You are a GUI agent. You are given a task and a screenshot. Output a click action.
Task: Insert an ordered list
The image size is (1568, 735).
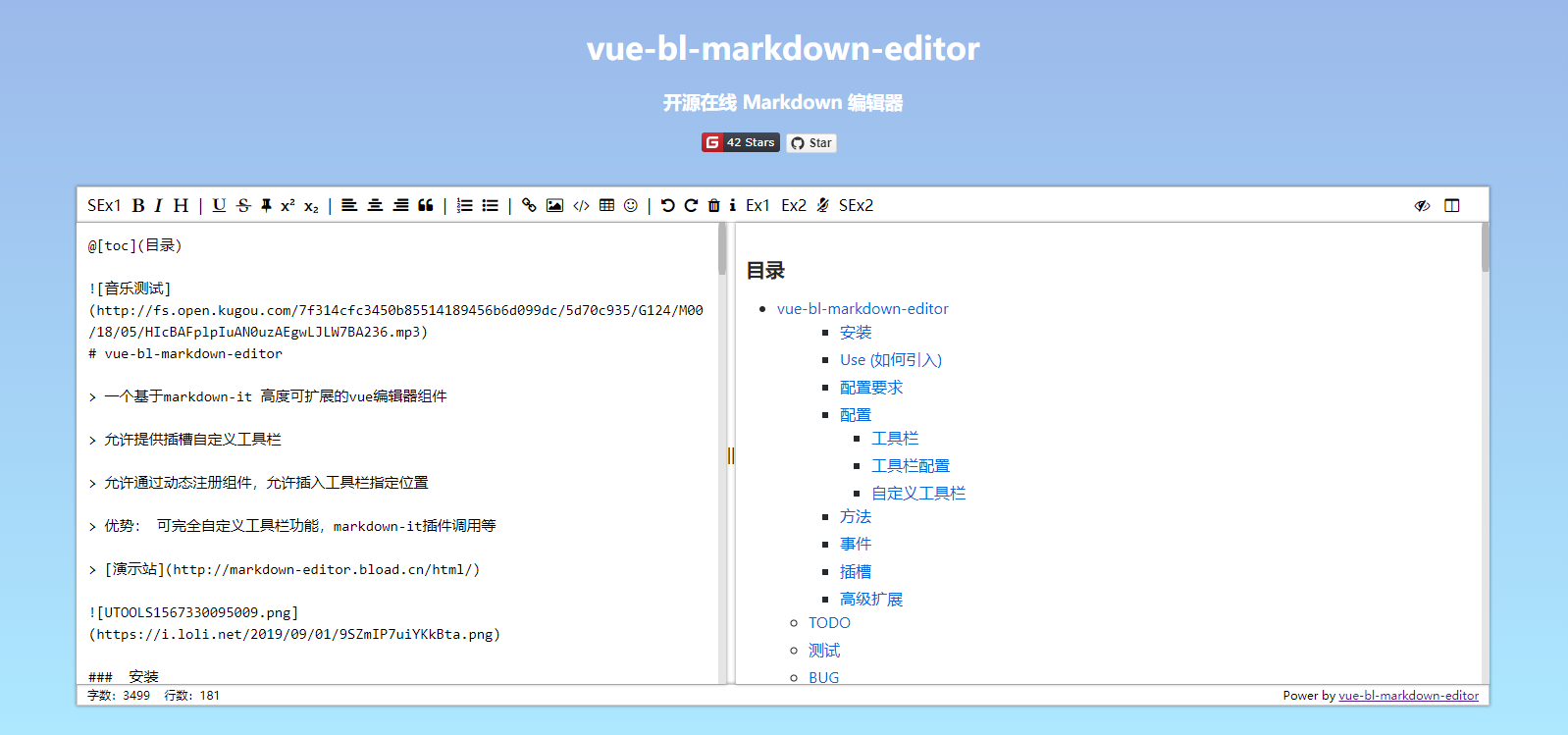(x=465, y=205)
